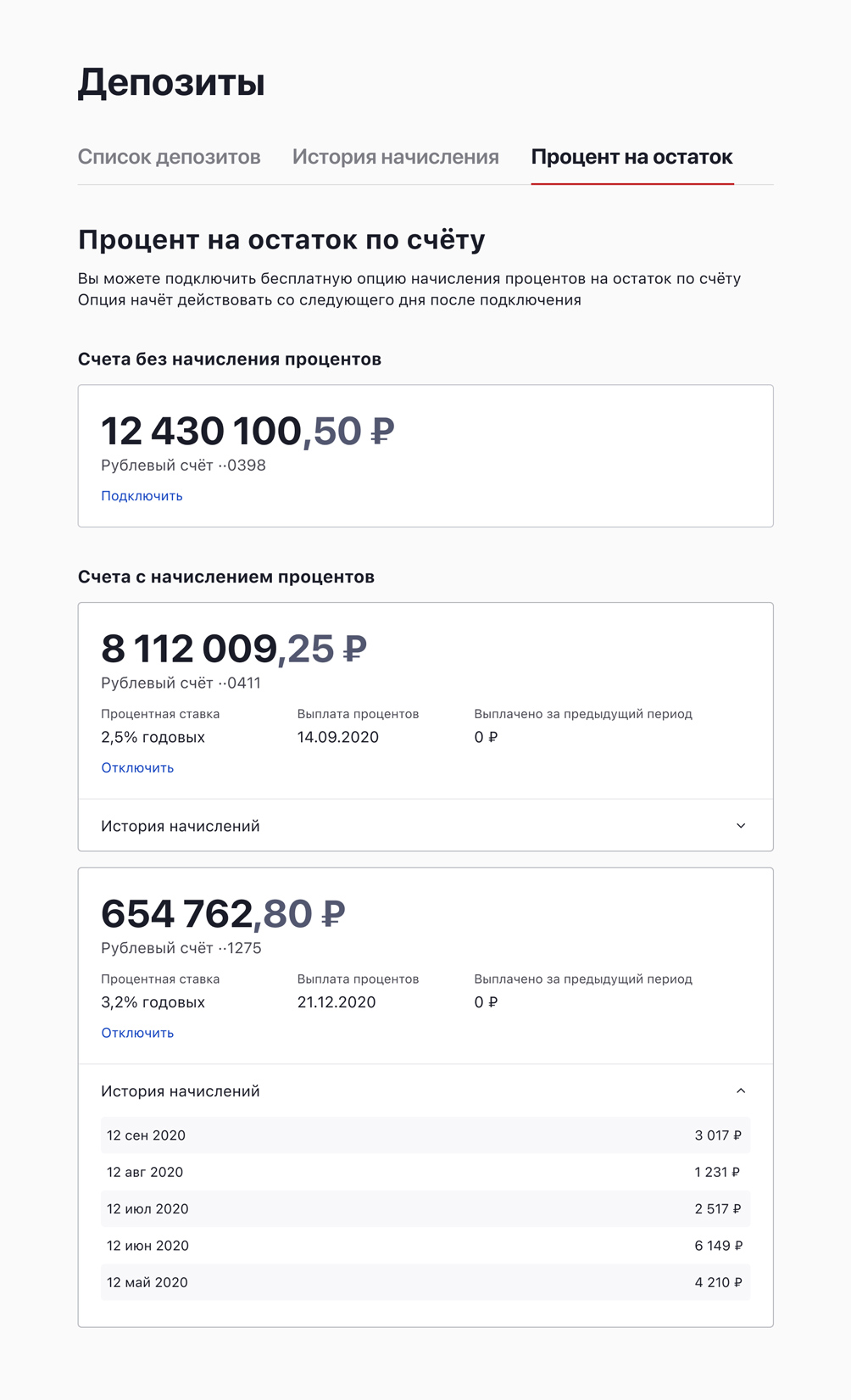Open the История начисления tab
This screenshot has height=1400, width=851.
click(394, 157)
